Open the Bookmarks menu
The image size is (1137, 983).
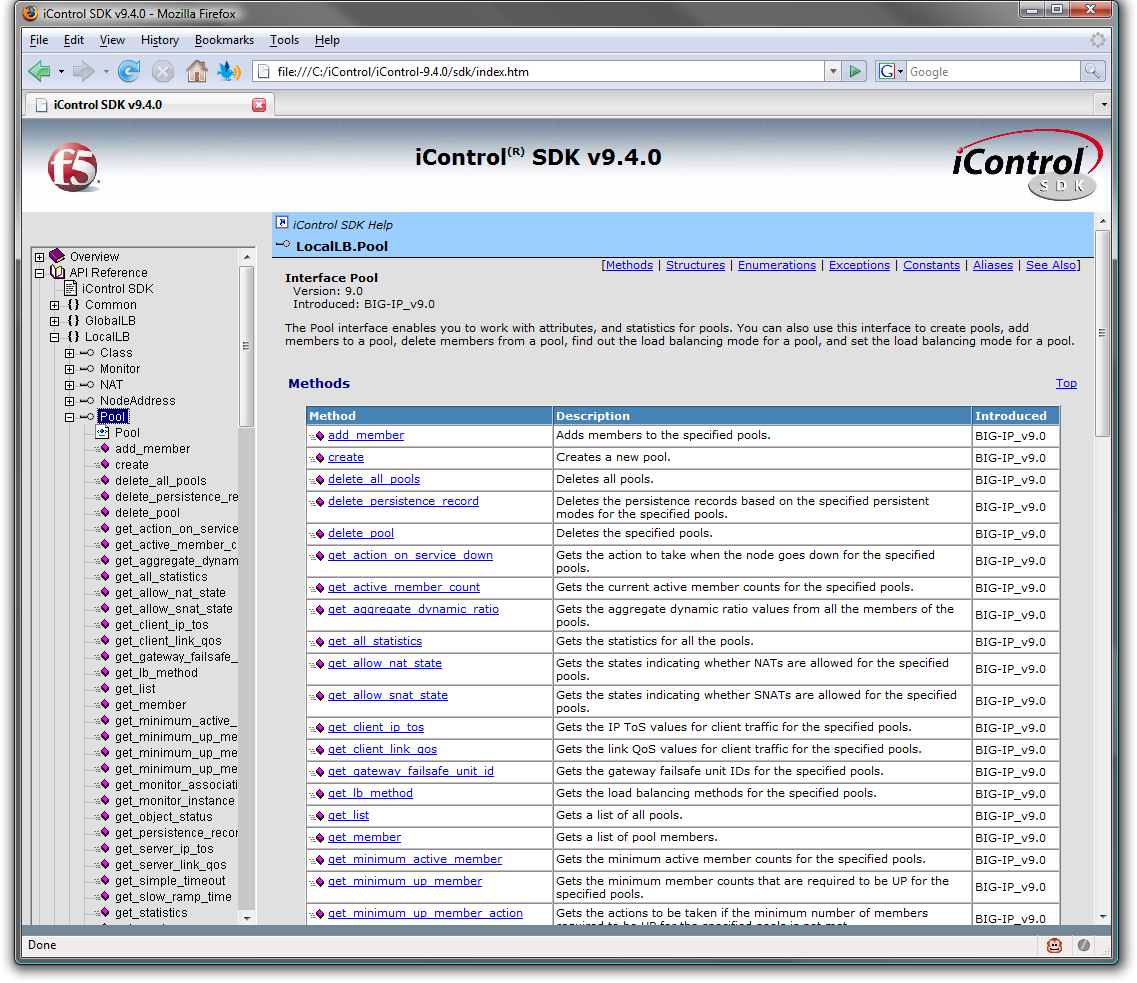click(x=224, y=40)
